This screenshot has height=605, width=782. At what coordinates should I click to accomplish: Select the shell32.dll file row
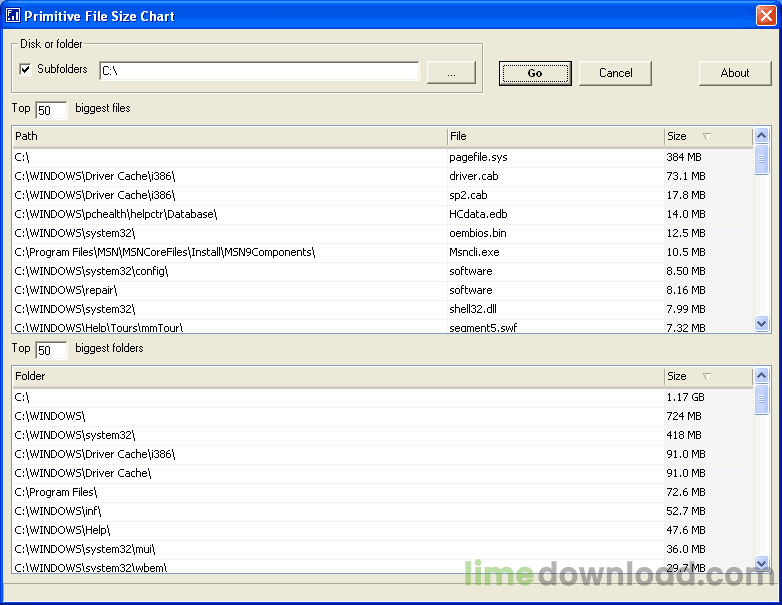(x=383, y=309)
